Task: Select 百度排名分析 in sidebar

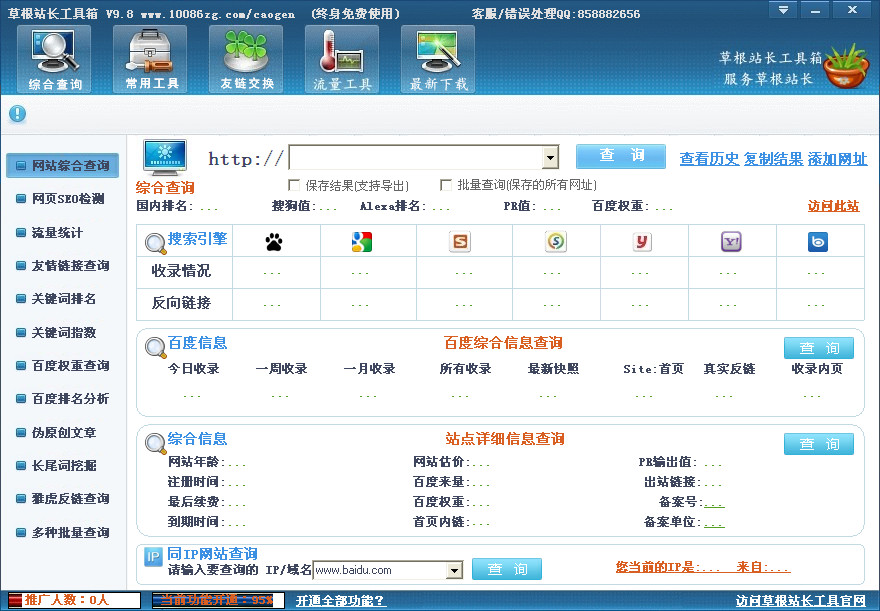Action: (x=62, y=398)
